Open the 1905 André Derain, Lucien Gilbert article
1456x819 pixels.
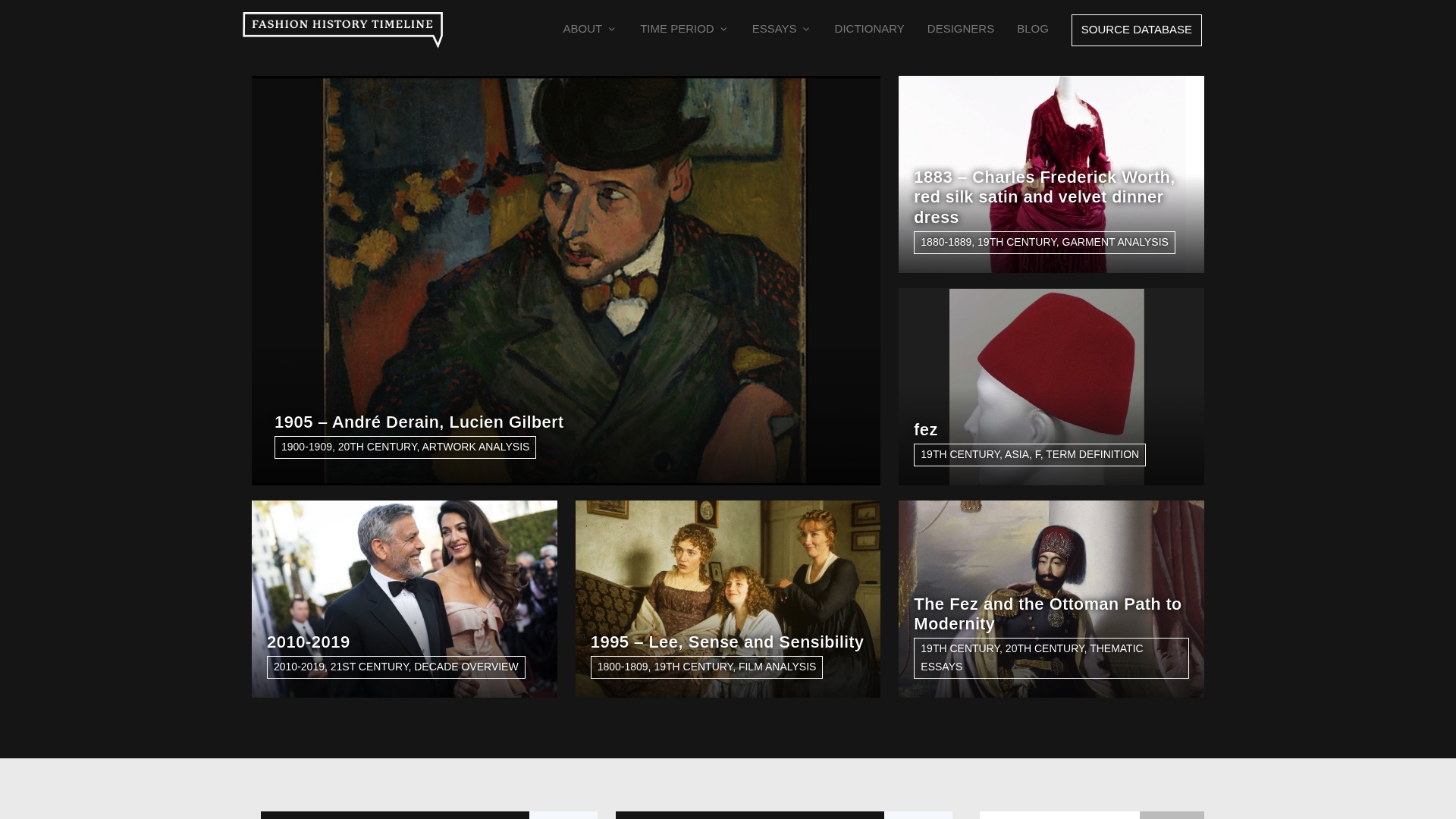(x=419, y=422)
